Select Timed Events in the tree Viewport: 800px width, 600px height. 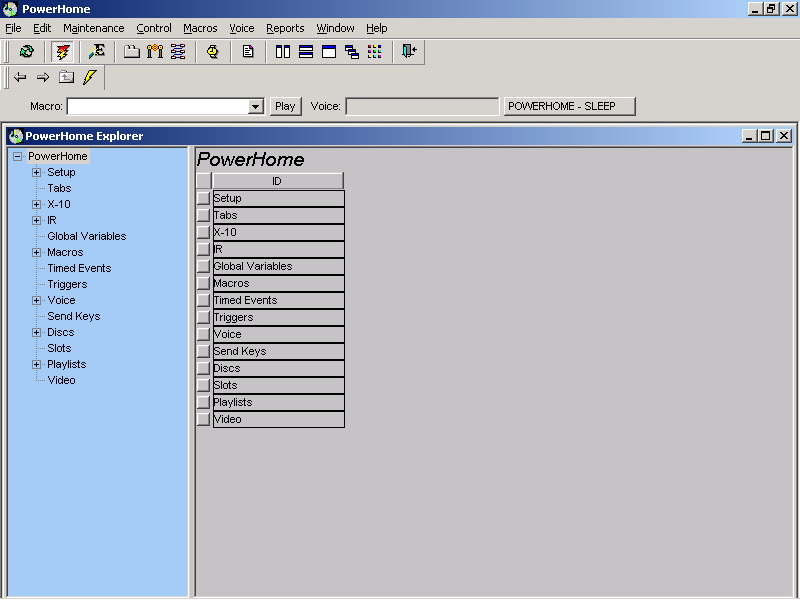coord(79,268)
